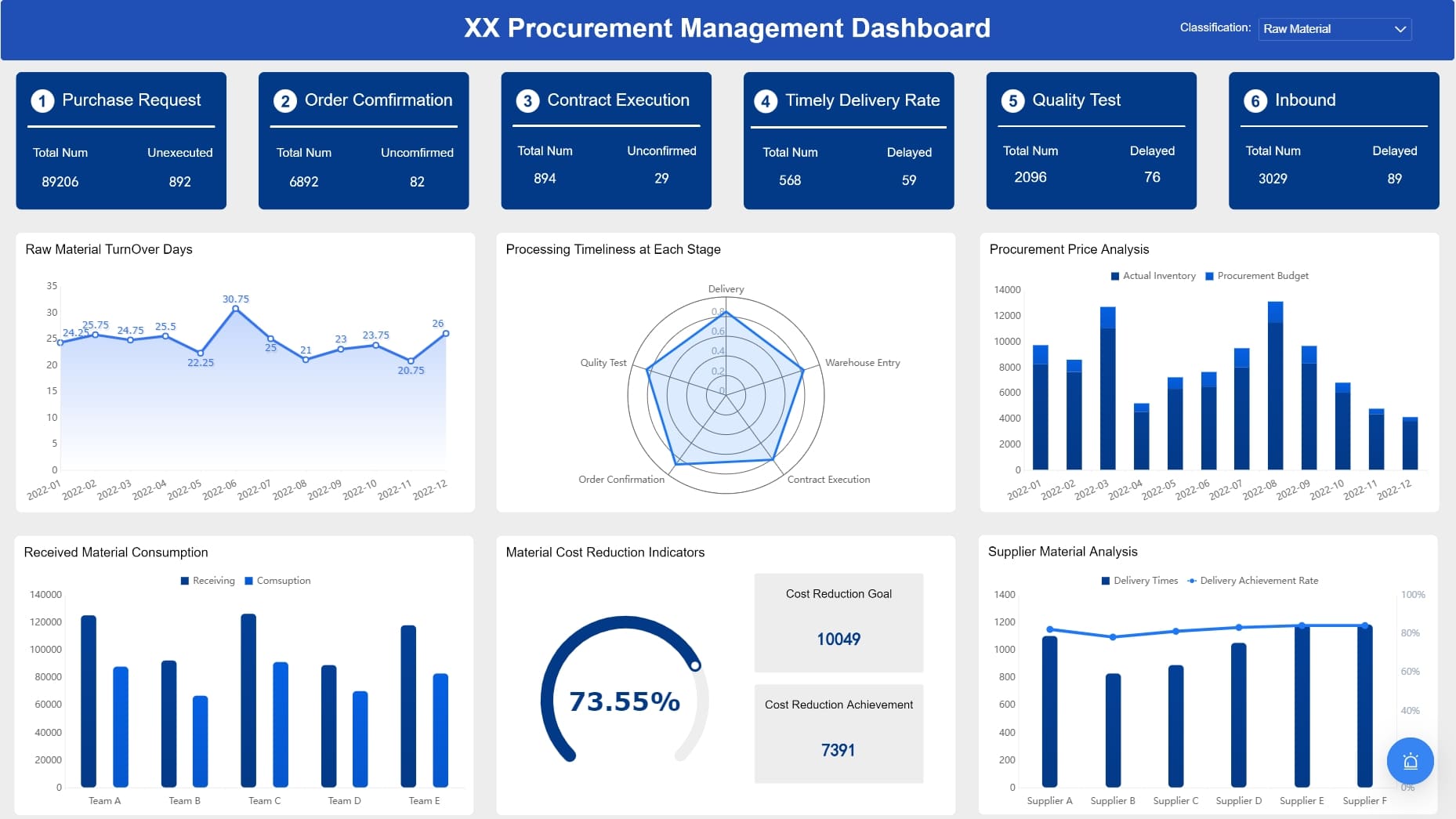Click the number 2 badge on Order Confirmation
This screenshot has width=1456, height=819.
tap(285, 101)
